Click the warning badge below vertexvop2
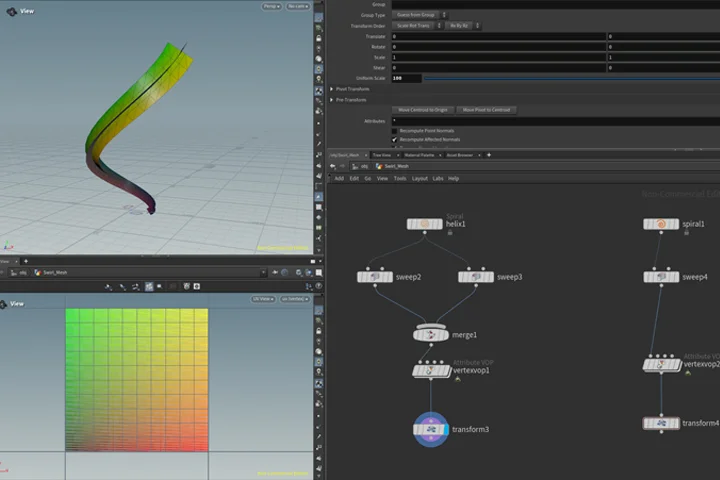The height and width of the screenshot is (480, 720). [688, 373]
